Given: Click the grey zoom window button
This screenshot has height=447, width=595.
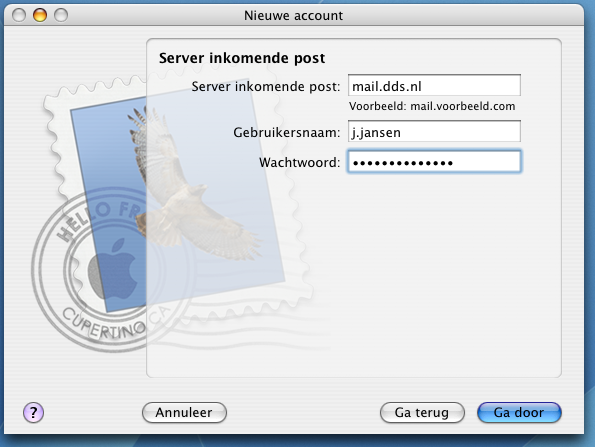Looking at the screenshot, I should click(61, 15).
